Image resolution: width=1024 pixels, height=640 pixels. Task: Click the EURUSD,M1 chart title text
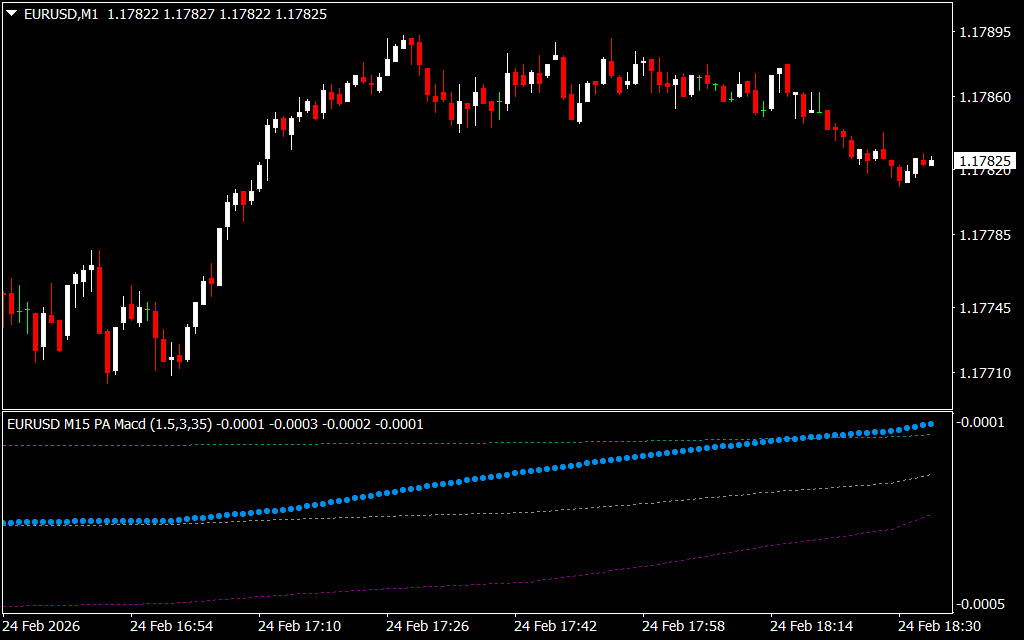click(x=58, y=14)
